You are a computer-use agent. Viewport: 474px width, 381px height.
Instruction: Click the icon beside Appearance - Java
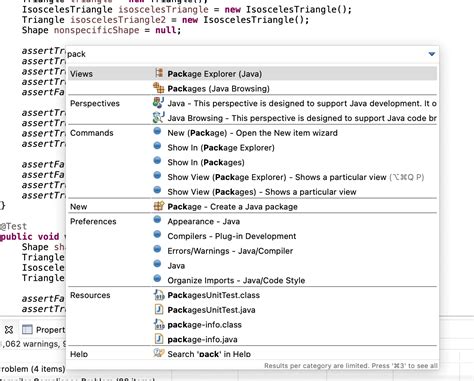tap(157, 219)
